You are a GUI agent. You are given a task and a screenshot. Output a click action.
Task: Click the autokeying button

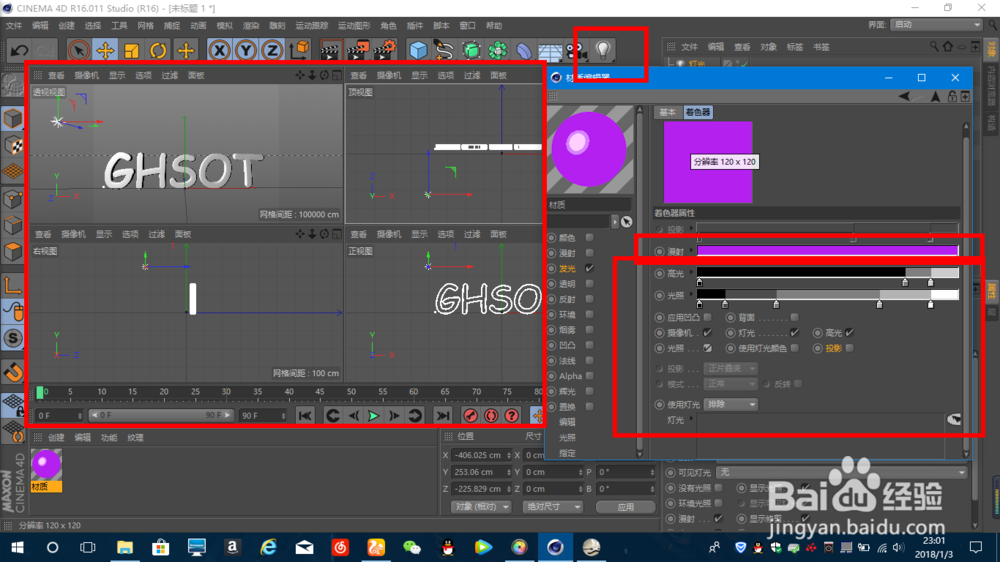coord(491,416)
